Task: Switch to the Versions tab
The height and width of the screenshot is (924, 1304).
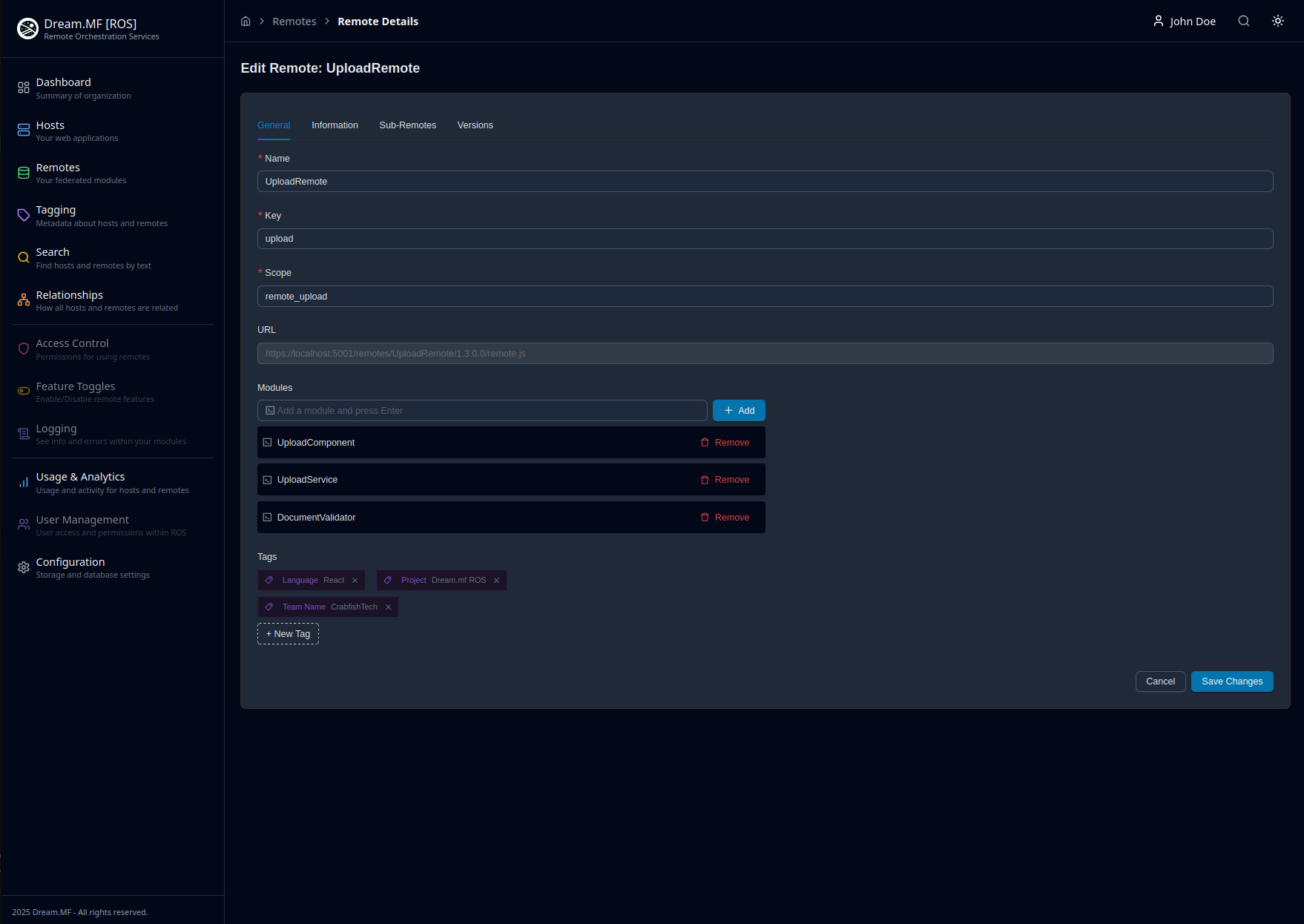Action: tap(475, 125)
